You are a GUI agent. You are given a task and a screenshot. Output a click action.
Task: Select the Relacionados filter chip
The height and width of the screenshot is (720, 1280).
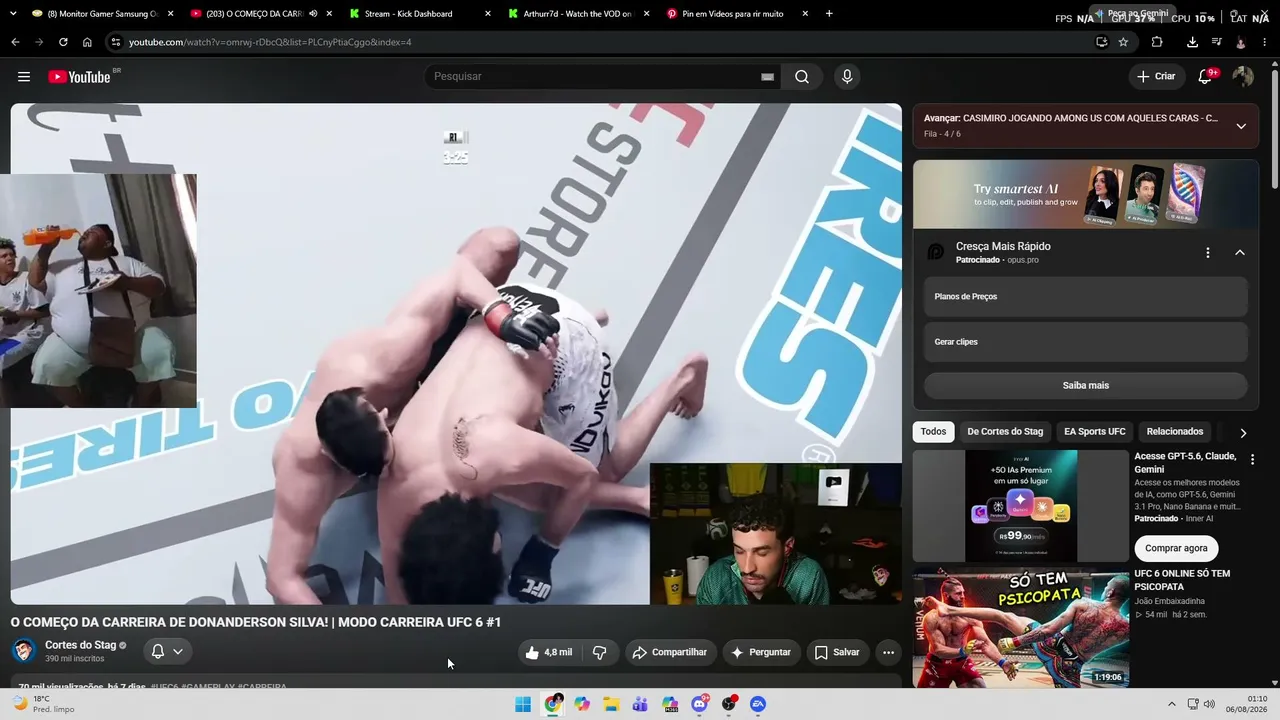pos(1175,432)
